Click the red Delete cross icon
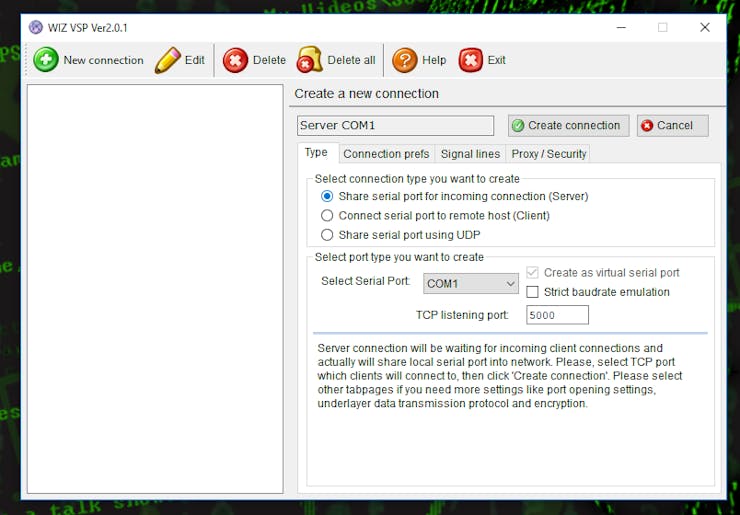This screenshot has width=740, height=515. tap(235, 60)
